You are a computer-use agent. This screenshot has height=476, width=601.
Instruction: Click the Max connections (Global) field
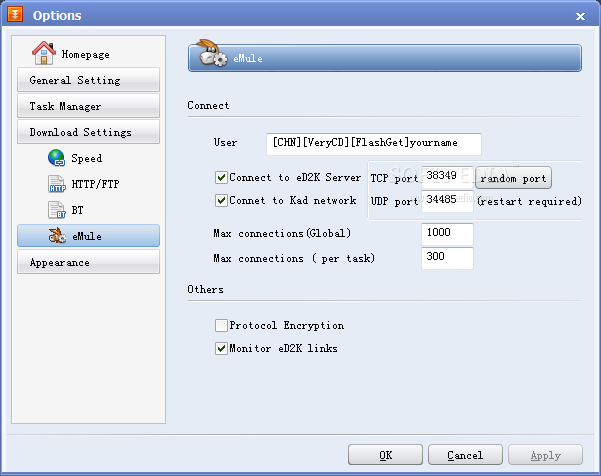447,234
